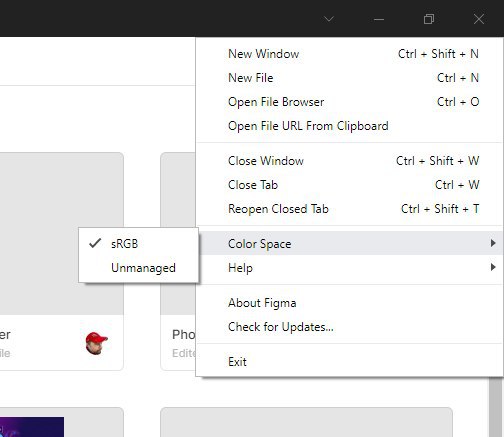Minimize the Figma window
Viewport: 504px width, 437px height.
coord(379,19)
